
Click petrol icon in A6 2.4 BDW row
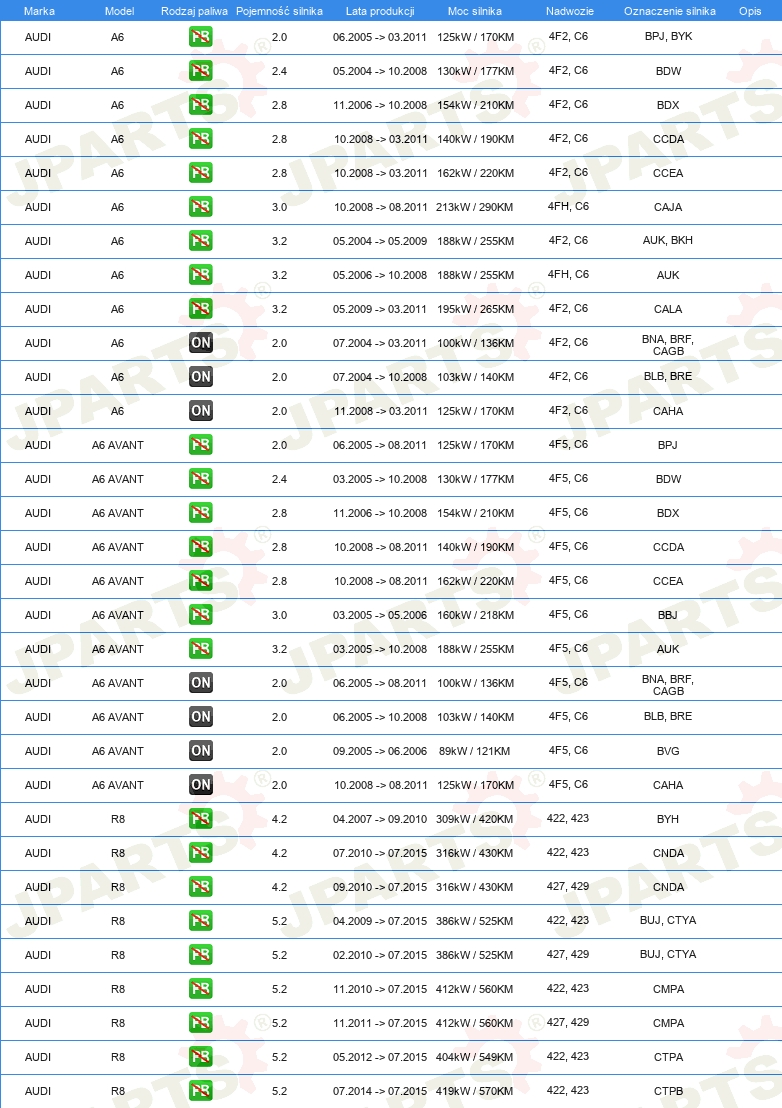click(201, 71)
